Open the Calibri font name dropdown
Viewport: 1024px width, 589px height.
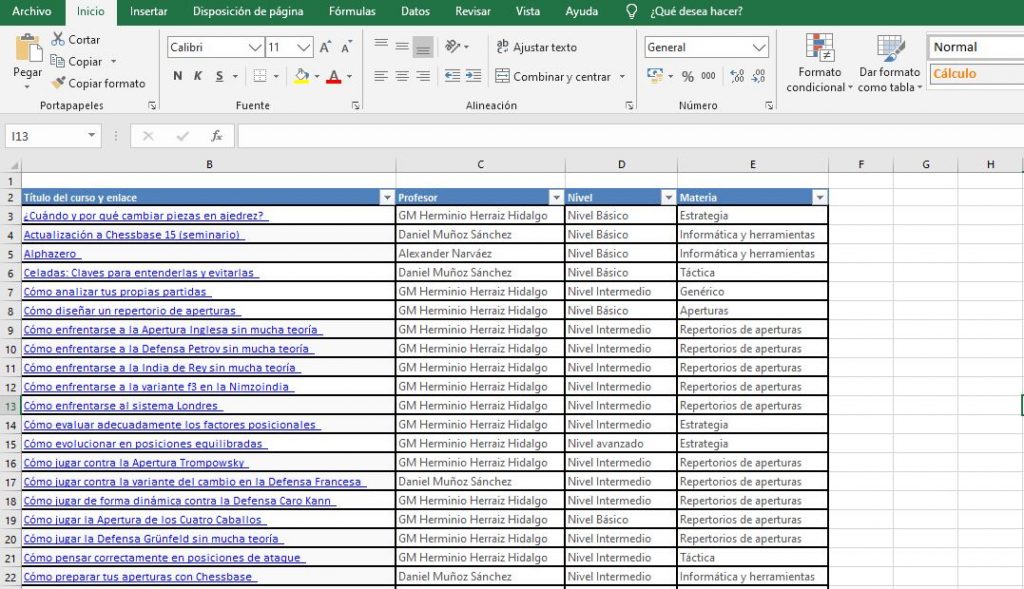[255, 47]
